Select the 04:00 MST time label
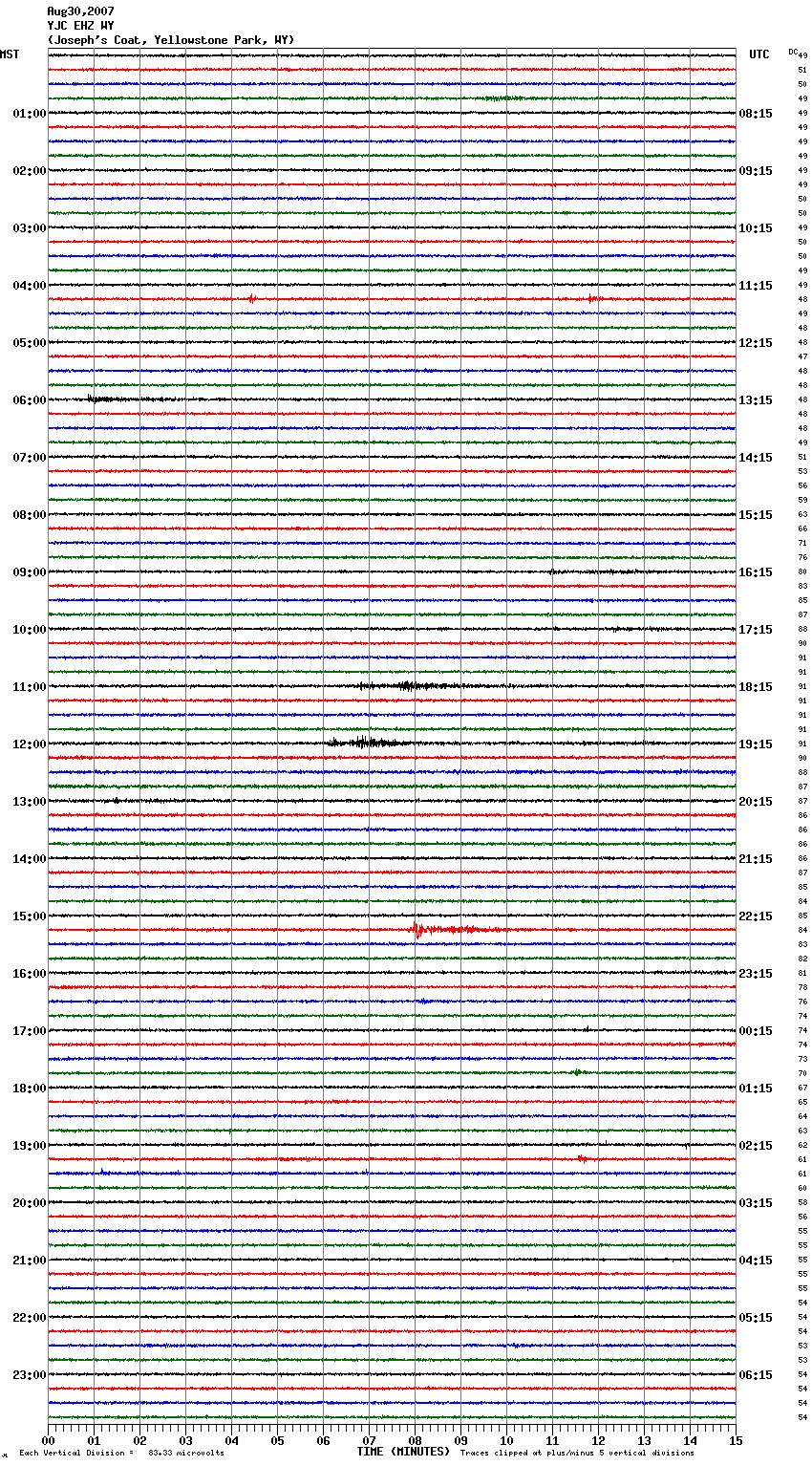Viewport: 812px width, 1466px height. tap(30, 286)
